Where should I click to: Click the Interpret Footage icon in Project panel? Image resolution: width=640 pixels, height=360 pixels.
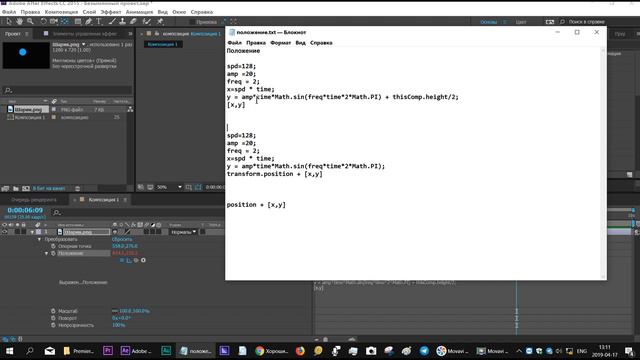coord(5,188)
